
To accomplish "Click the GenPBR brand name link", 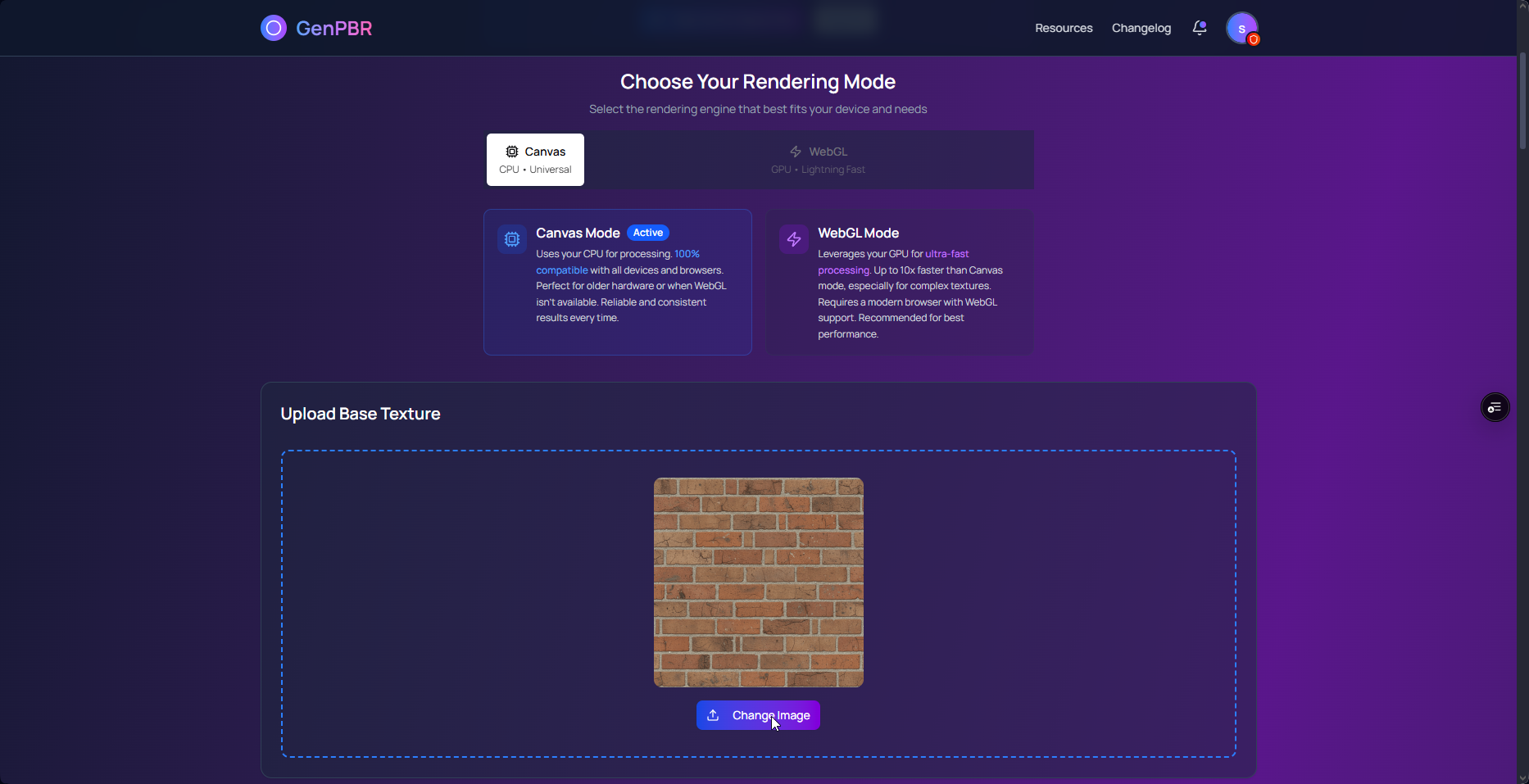I will pos(333,28).
